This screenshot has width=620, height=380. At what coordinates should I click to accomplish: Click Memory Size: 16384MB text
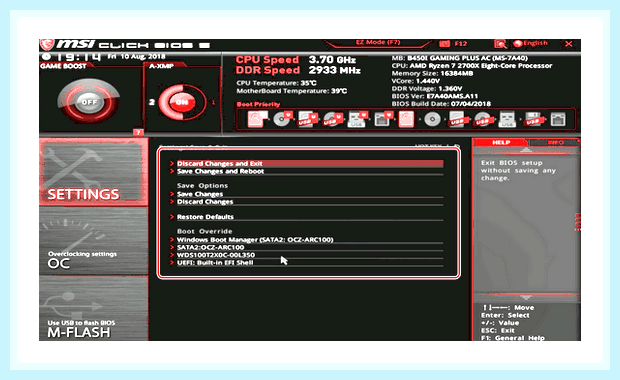tap(432, 74)
